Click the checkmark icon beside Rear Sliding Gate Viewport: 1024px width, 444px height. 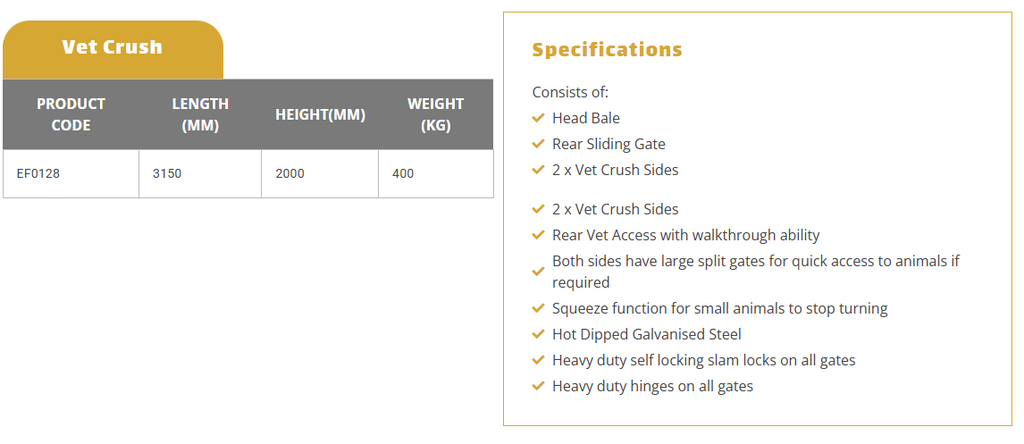(538, 144)
